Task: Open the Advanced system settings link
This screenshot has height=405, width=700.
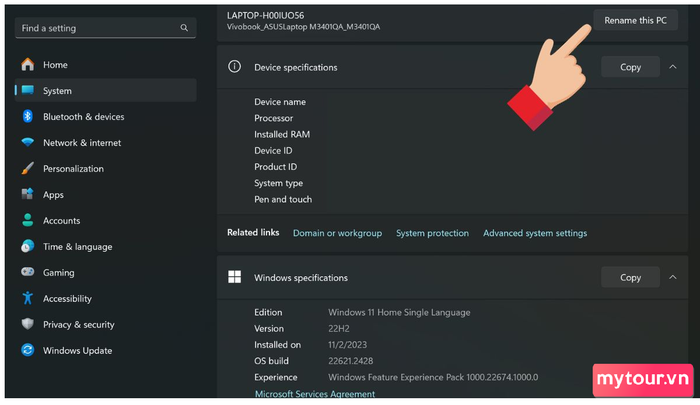Action: pyautogui.click(x=535, y=233)
